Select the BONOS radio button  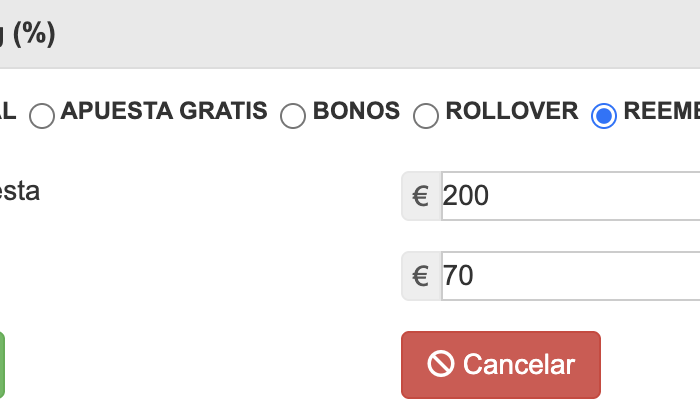(293, 116)
